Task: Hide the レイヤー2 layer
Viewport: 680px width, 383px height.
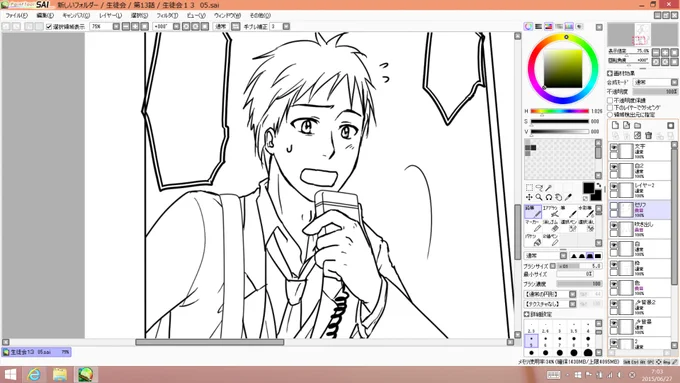Action: tap(614, 187)
